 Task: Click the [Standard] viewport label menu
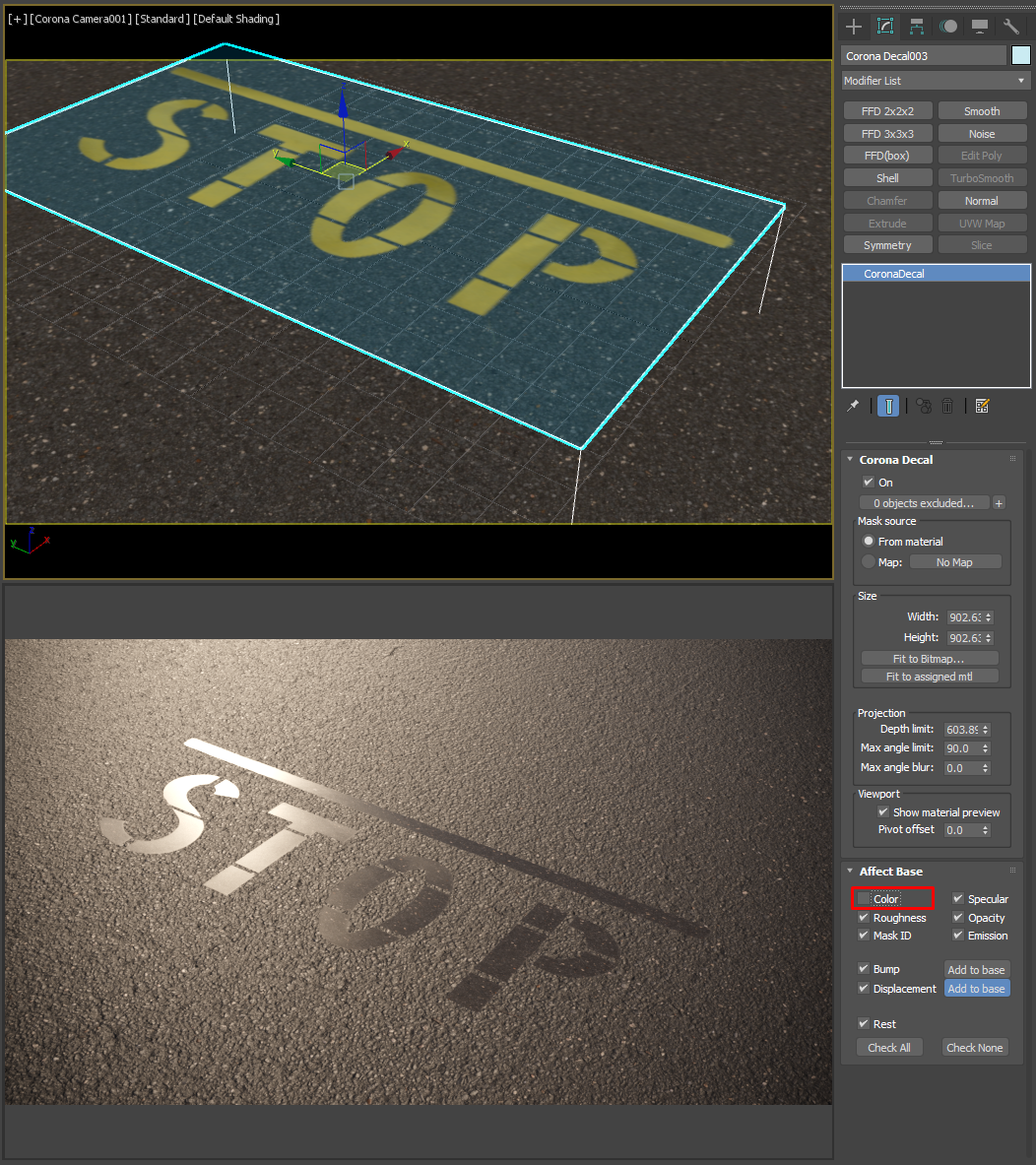click(162, 19)
